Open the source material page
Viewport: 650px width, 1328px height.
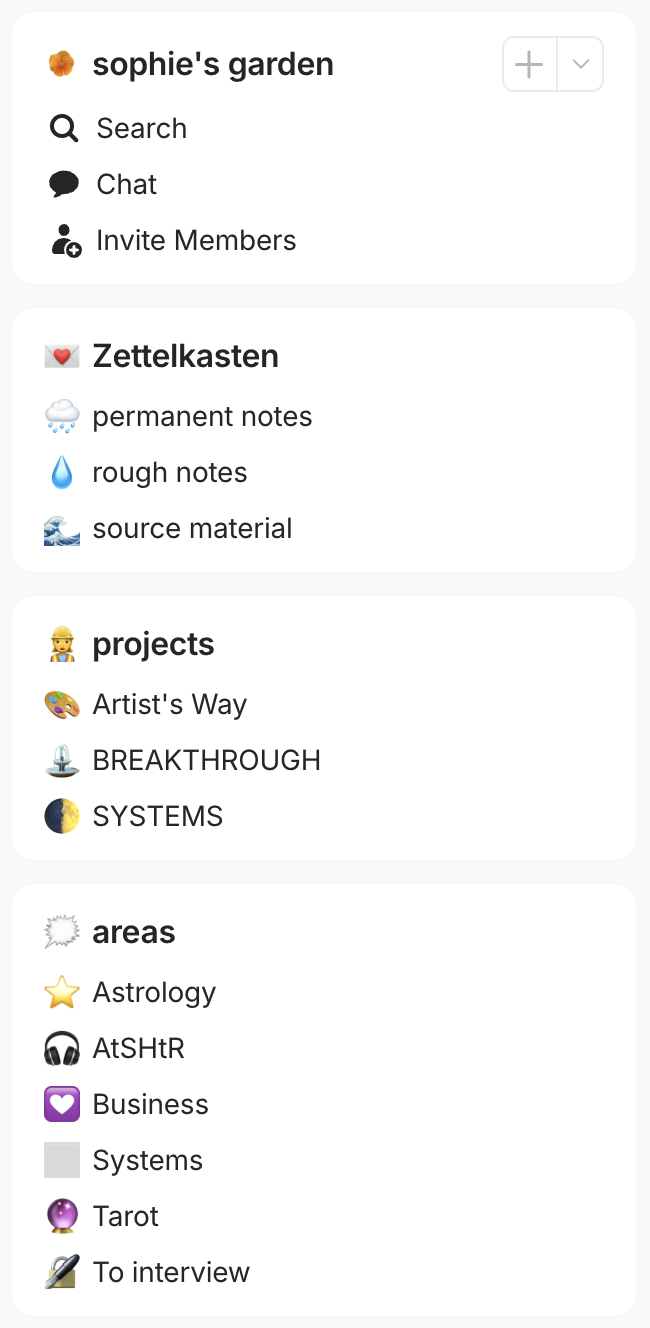[x=192, y=529]
